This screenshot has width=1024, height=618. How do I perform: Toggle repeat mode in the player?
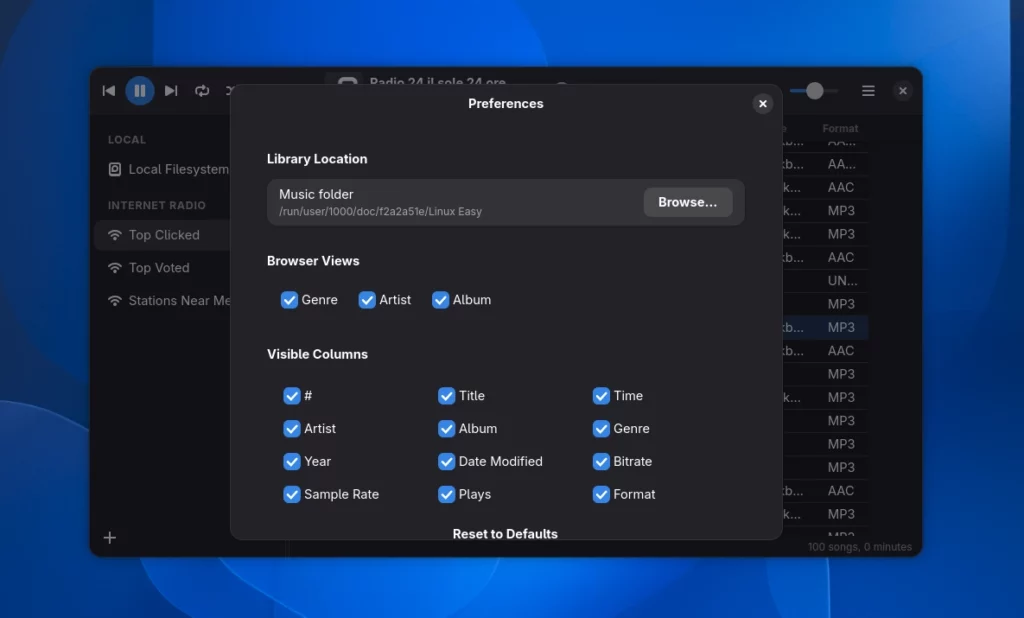pos(202,91)
